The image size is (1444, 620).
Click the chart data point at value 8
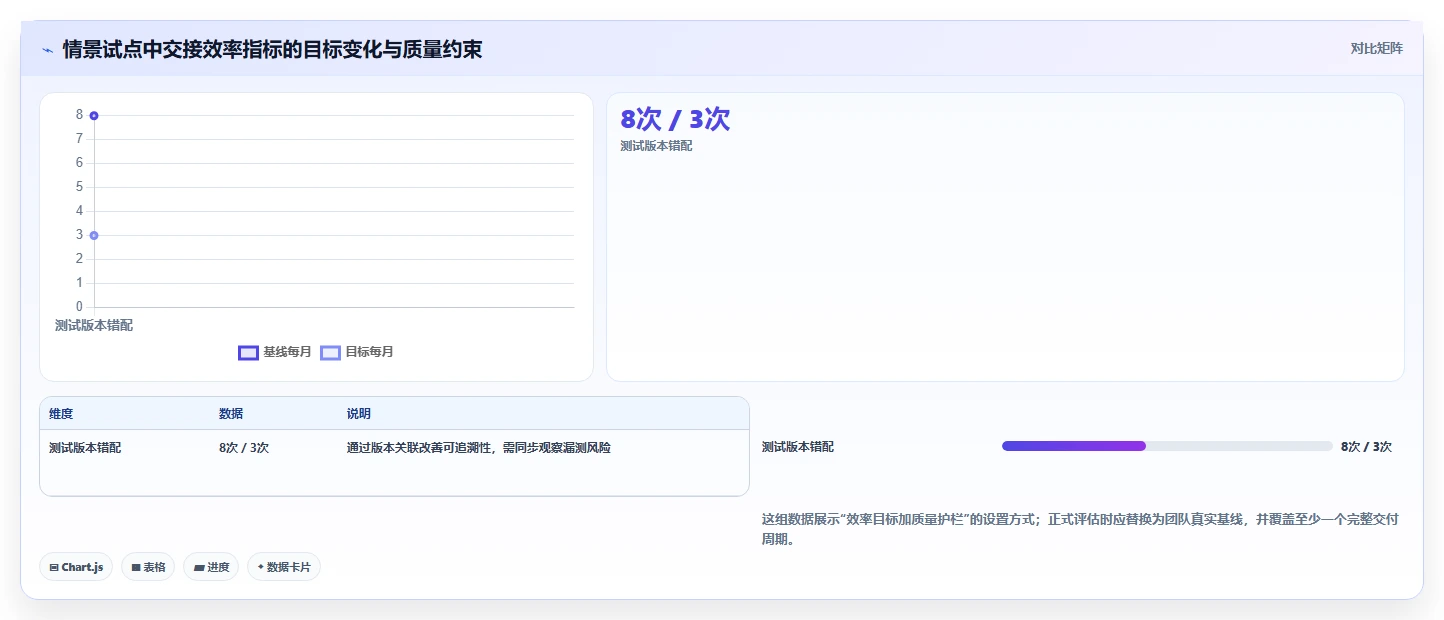(x=94, y=115)
